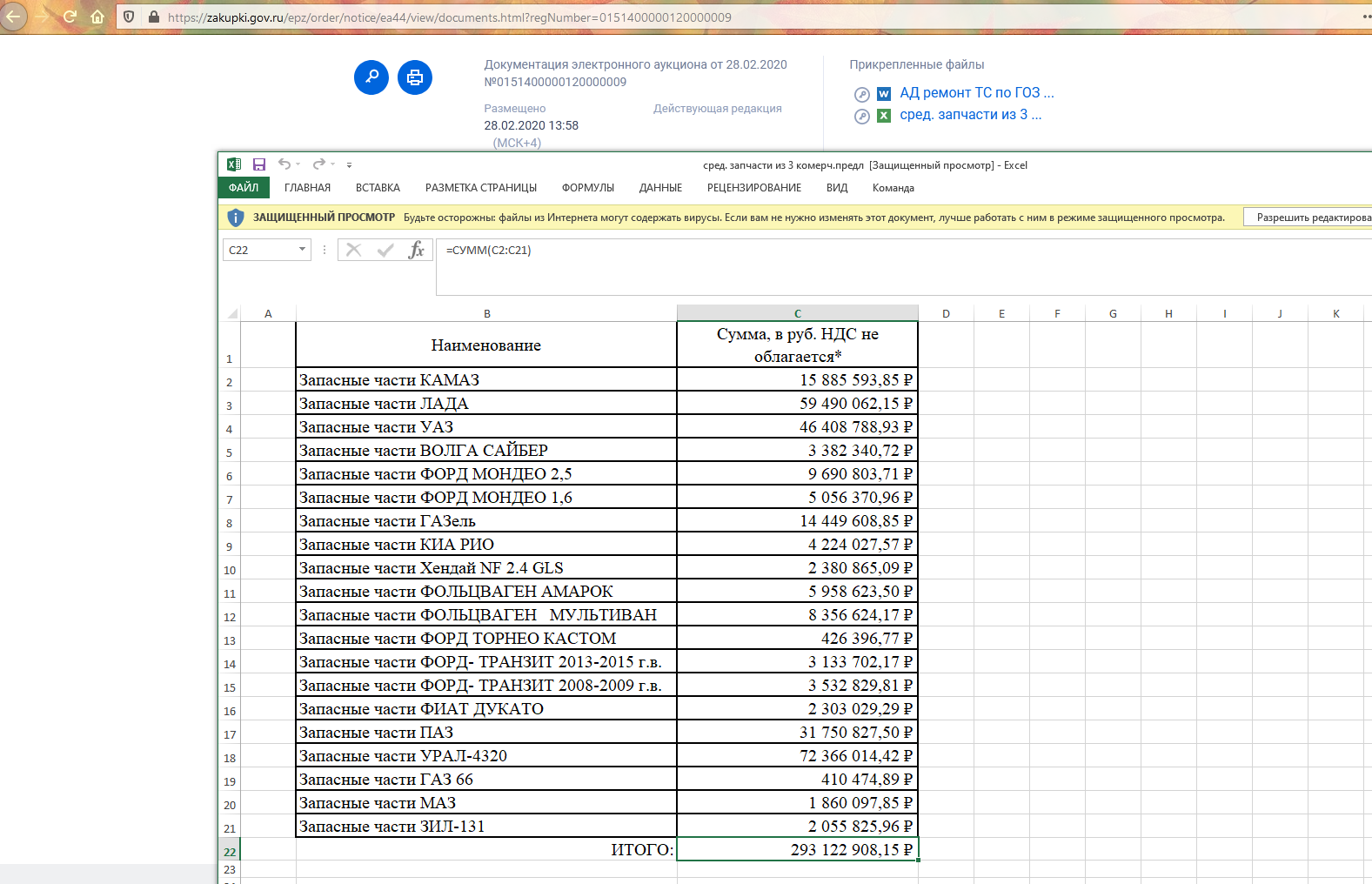Click the Разрешить редактирование button
Screen dimensions: 1372x884
(1308, 218)
